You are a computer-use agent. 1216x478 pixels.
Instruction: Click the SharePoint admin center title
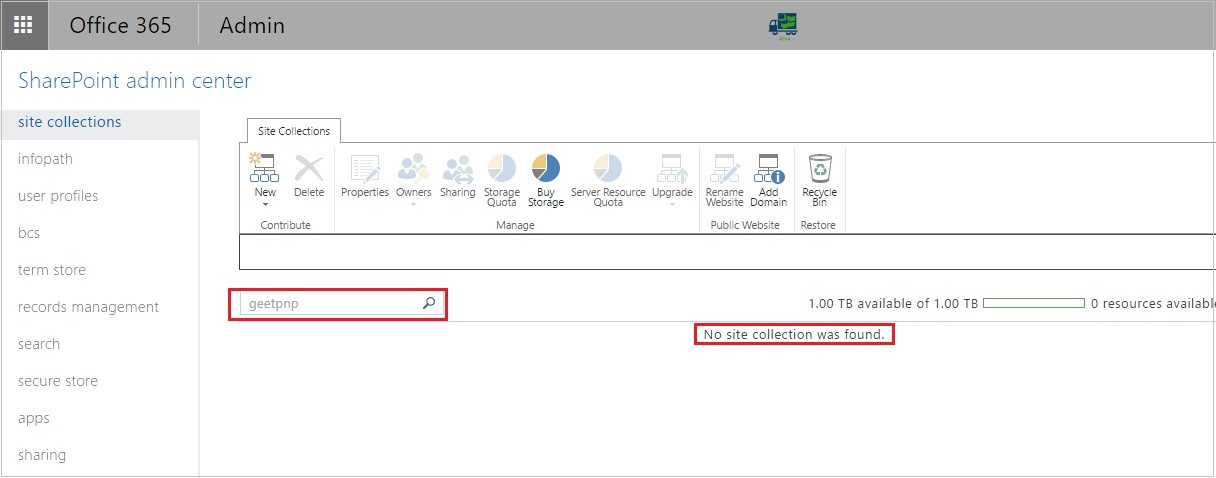pos(135,81)
